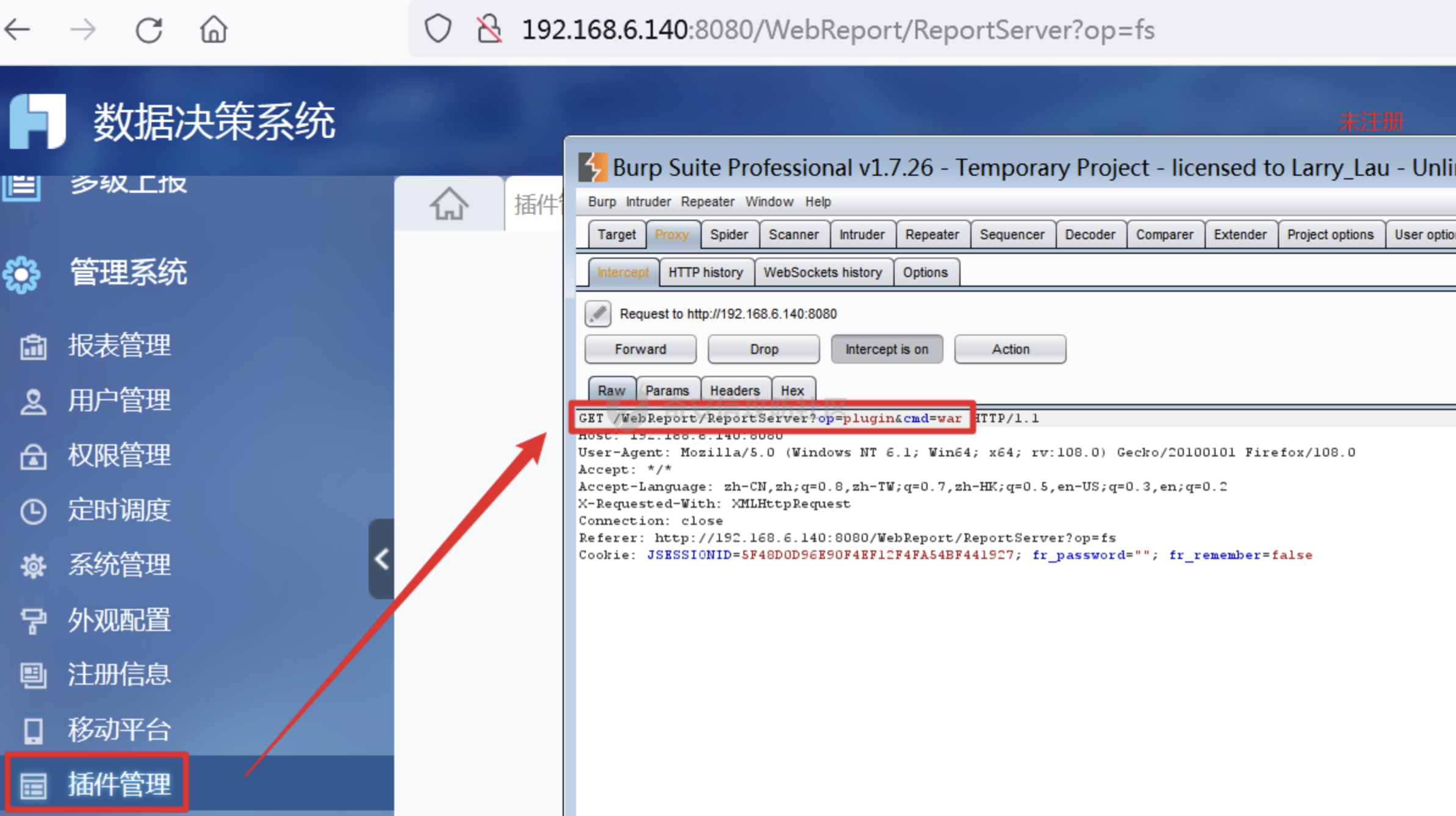The image size is (1456, 816).
Task: Click the 未注册 red link
Action: (x=1371, y=122)
